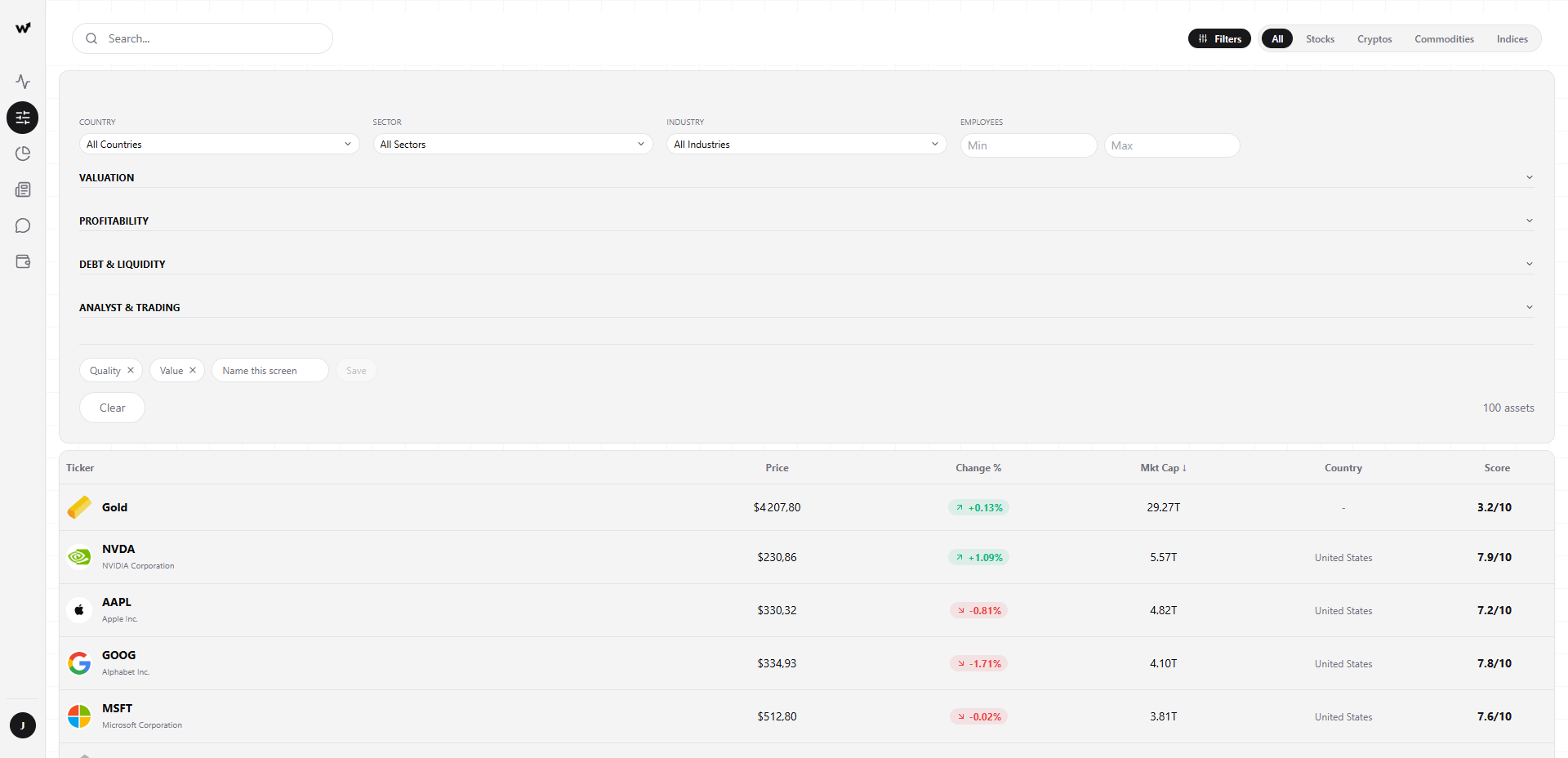Focus the Search input box

pos(203,38)
